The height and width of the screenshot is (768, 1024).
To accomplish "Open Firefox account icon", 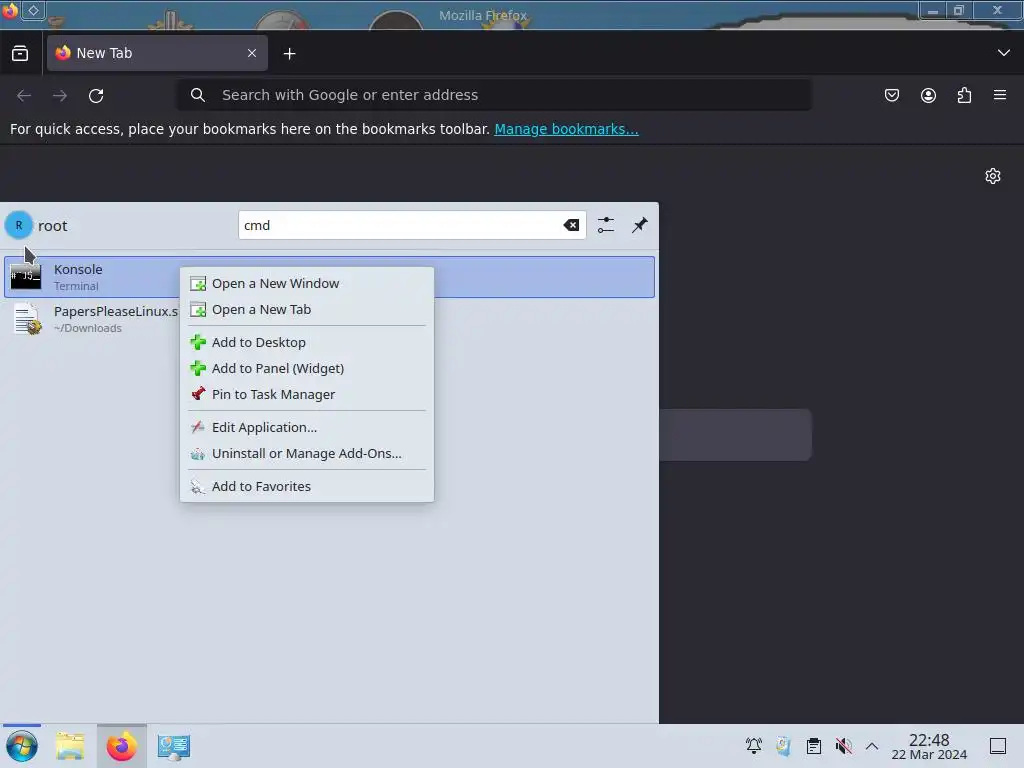I will [x=928, y=95].
